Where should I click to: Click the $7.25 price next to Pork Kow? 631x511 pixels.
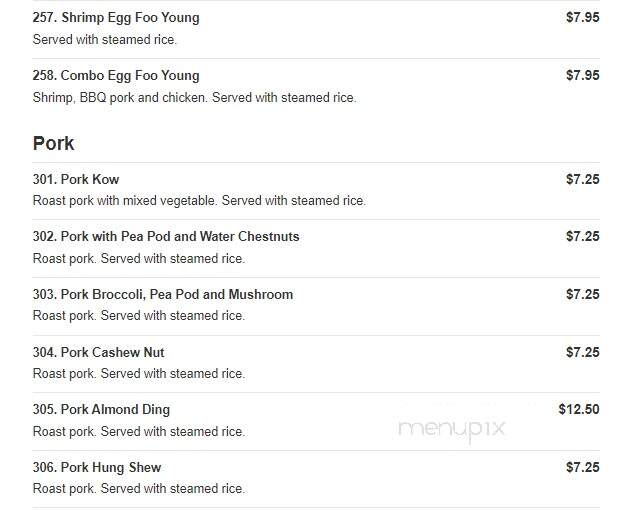click(582, 179)
